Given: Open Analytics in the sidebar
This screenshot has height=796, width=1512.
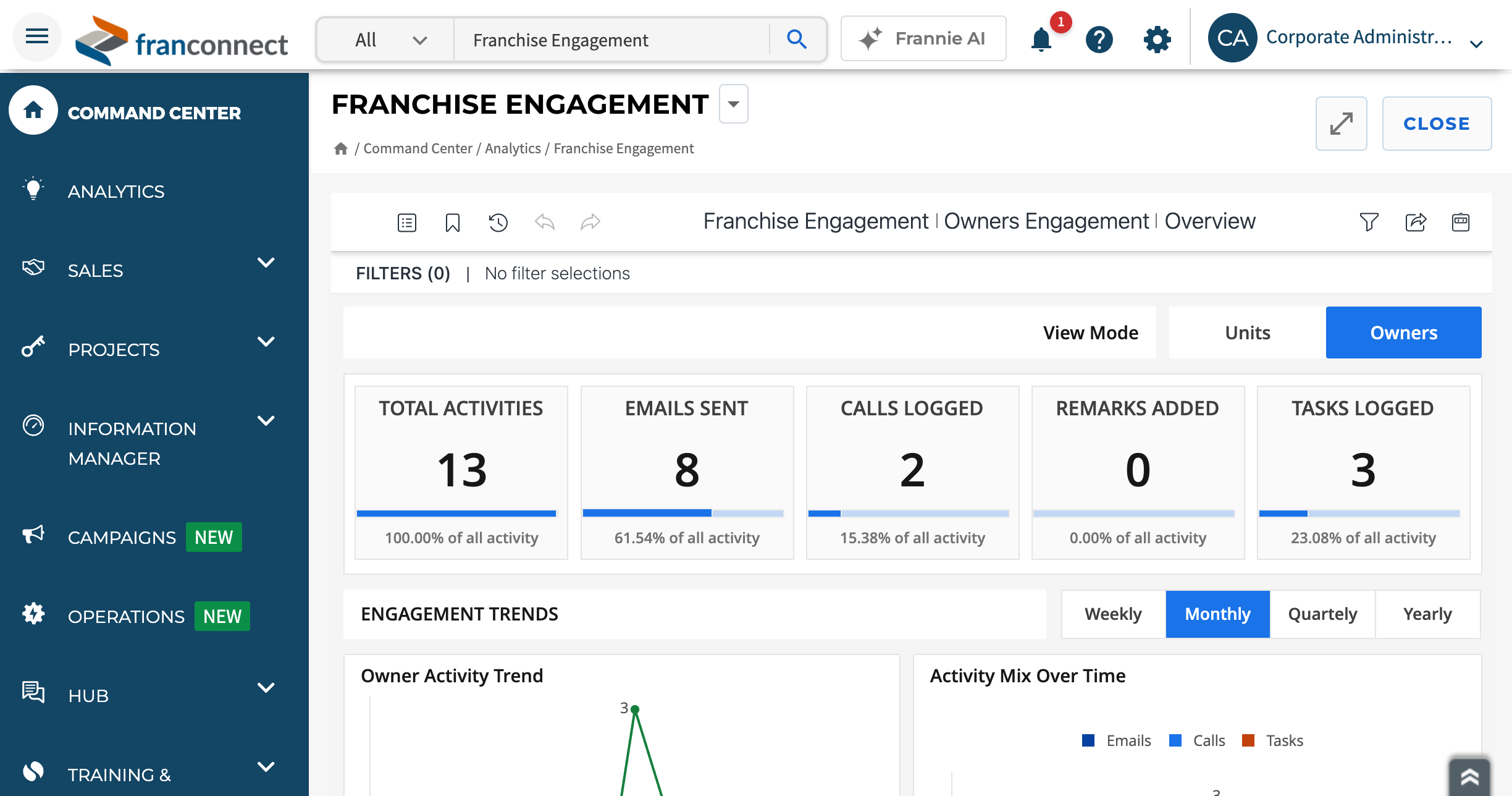Looking at the screenshot, I should [x=116, y=192].
